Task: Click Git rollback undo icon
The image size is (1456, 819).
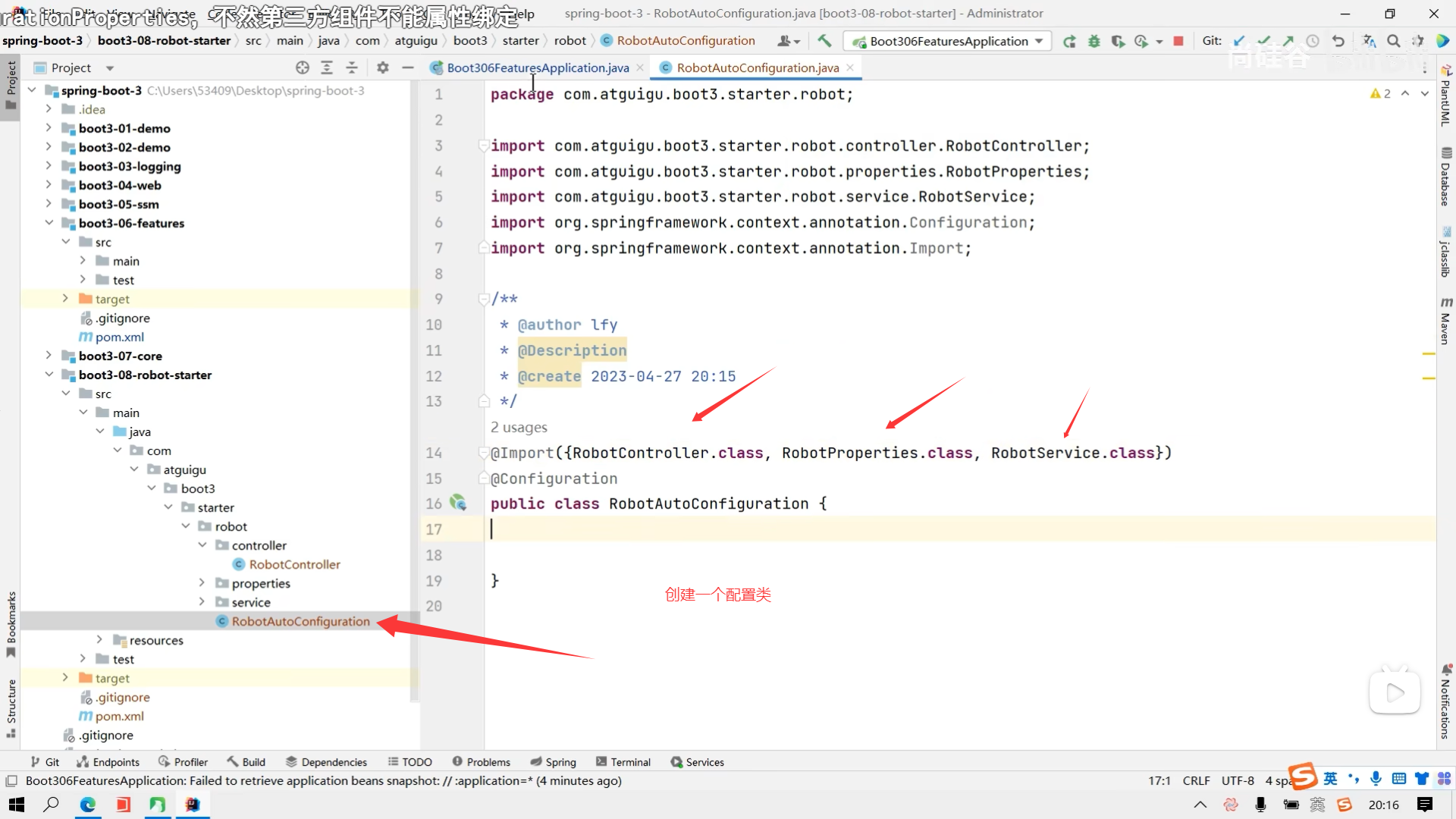Action: coord(1338,41)
